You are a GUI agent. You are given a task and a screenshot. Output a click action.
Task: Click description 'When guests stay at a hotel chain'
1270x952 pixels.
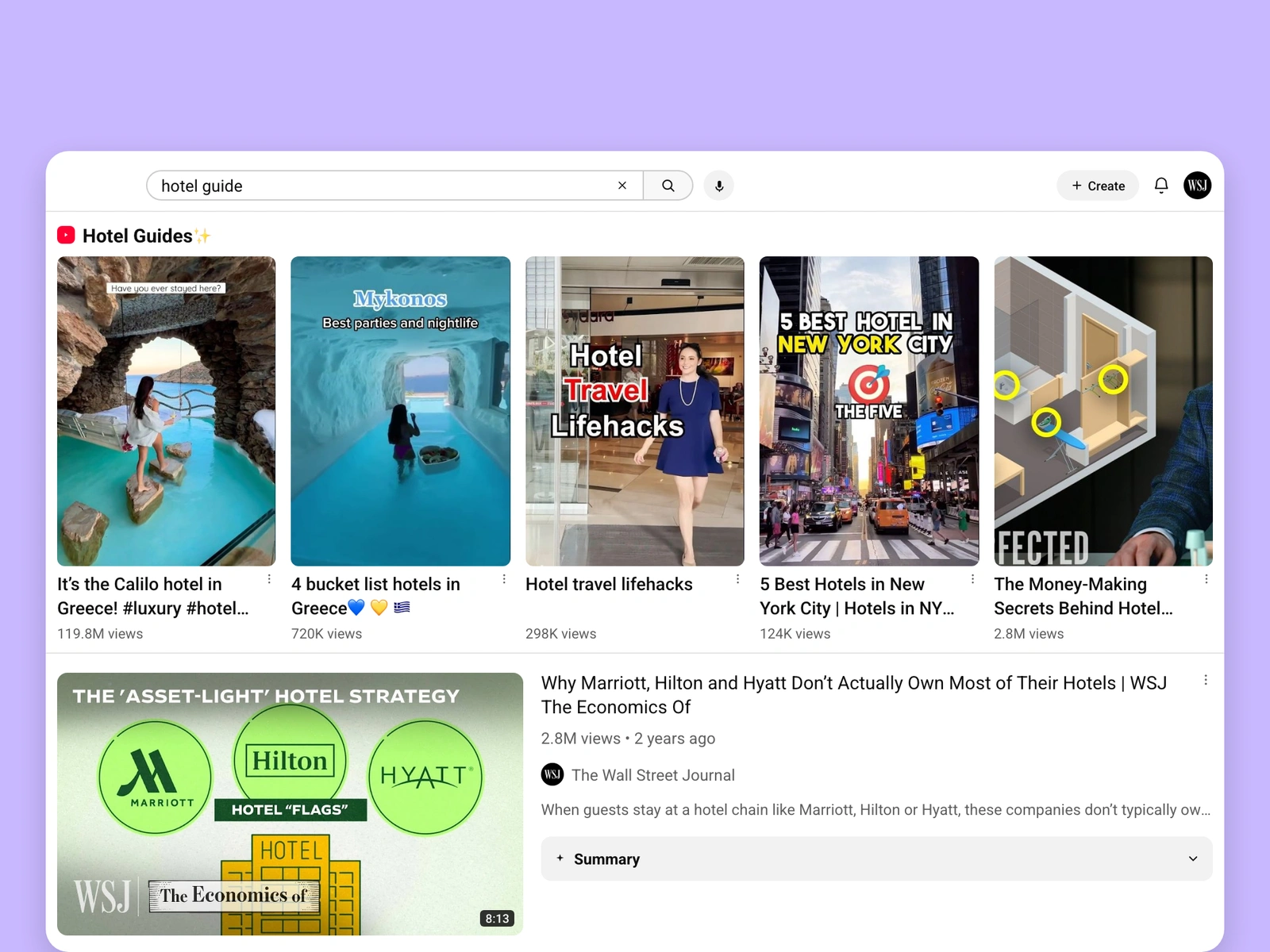point(876,810)
